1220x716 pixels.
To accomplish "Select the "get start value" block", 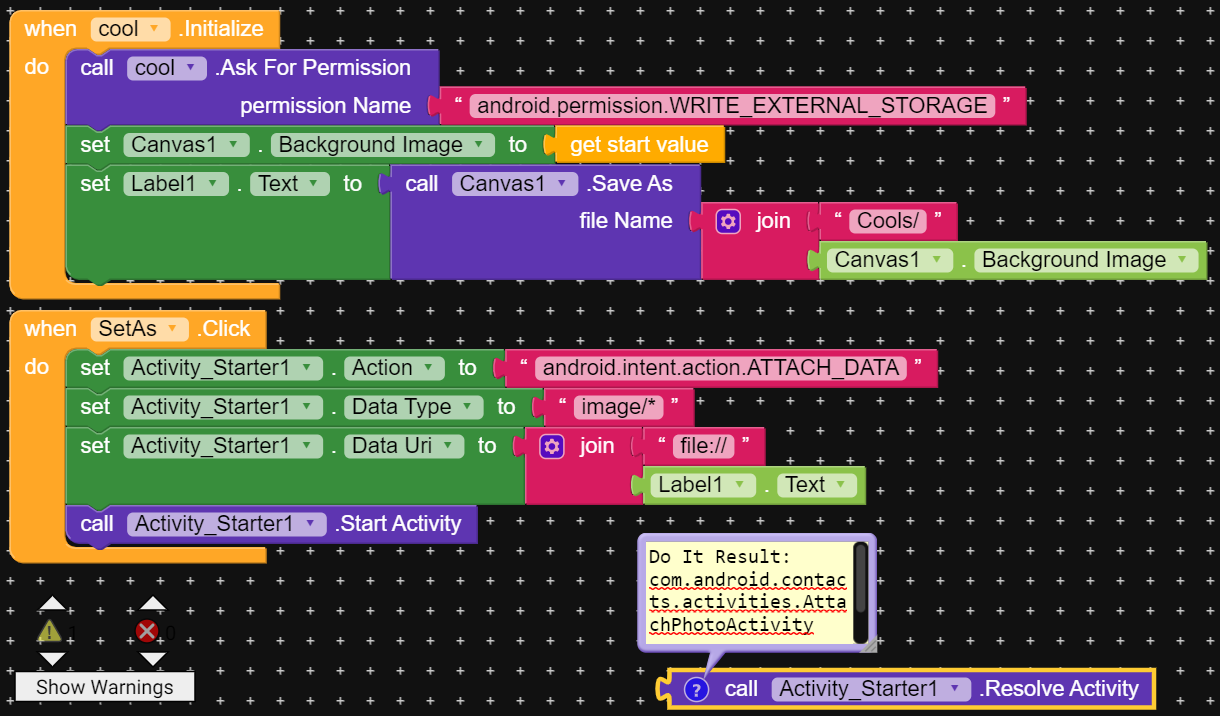I will point(638,145).
